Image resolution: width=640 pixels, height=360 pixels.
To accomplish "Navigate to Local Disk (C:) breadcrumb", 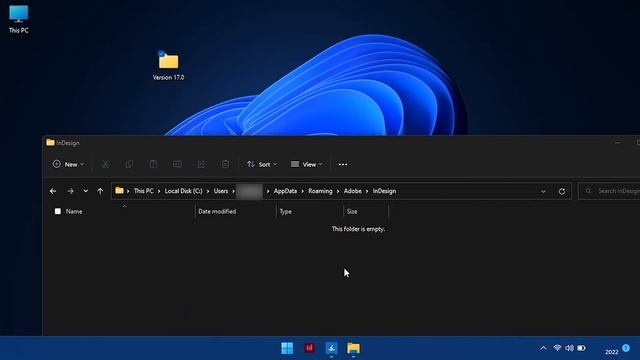I will coord(183,191).
